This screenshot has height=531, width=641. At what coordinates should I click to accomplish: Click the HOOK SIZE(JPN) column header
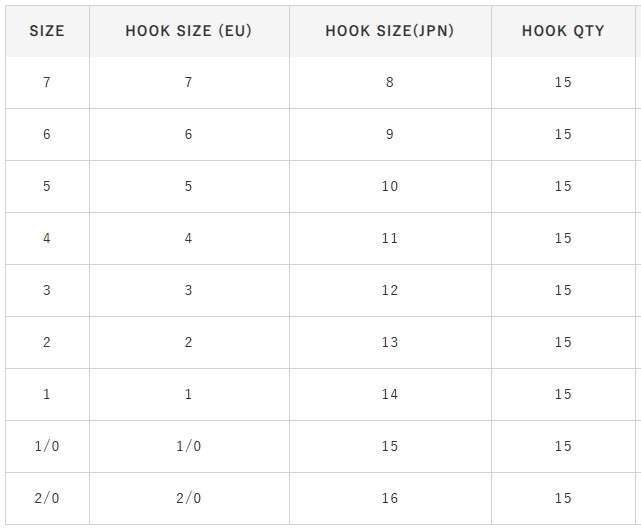pyautogui.click(x=390, y=31)
